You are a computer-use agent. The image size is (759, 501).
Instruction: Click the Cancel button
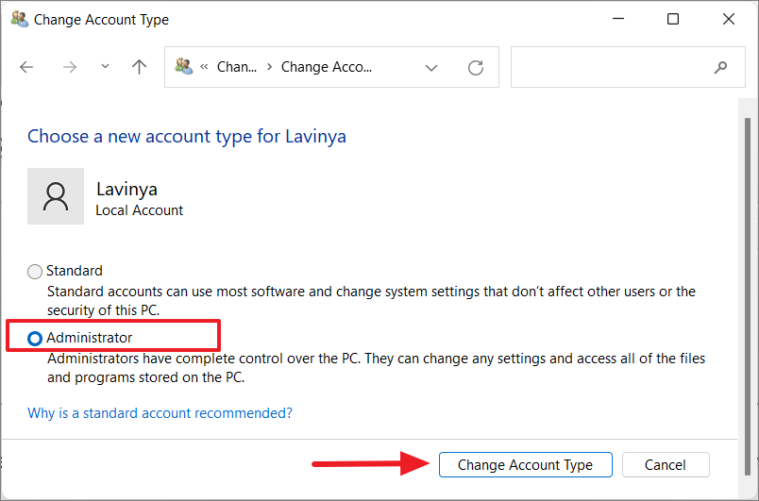665,465
